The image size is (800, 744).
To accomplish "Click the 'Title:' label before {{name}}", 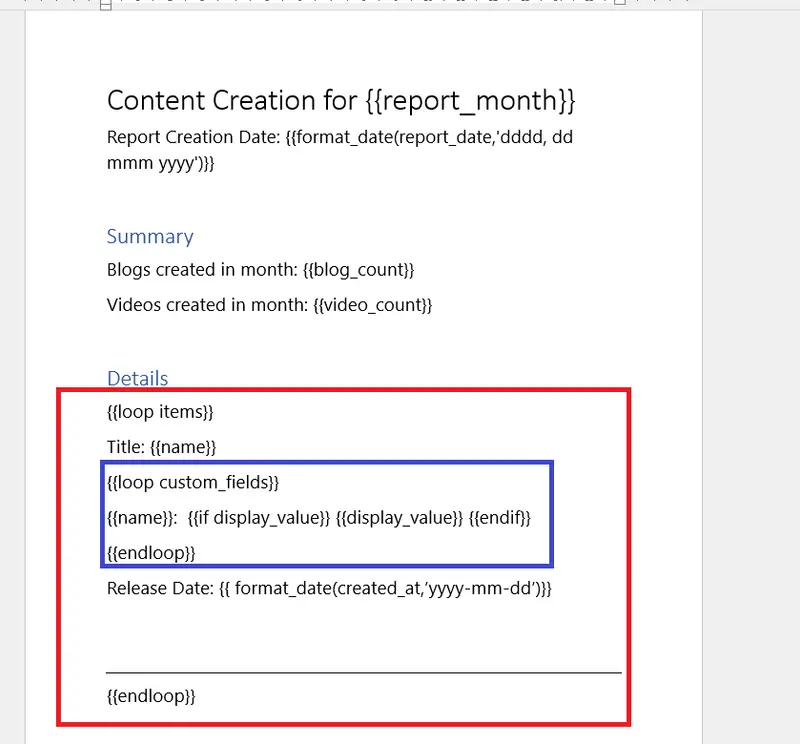I will pos(126,448).
